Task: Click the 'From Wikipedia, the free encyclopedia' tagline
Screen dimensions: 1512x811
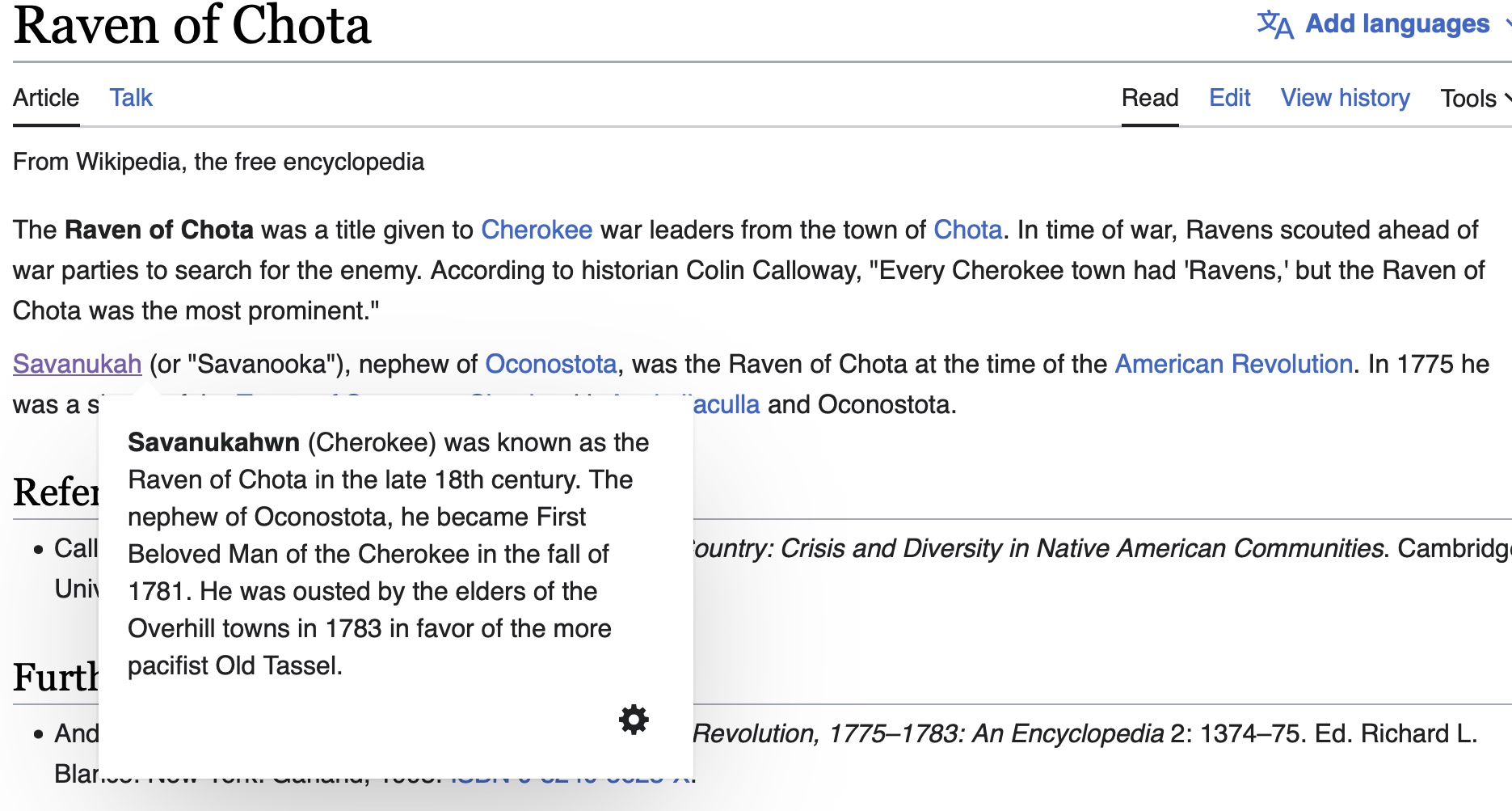Action: pos(218,162)
